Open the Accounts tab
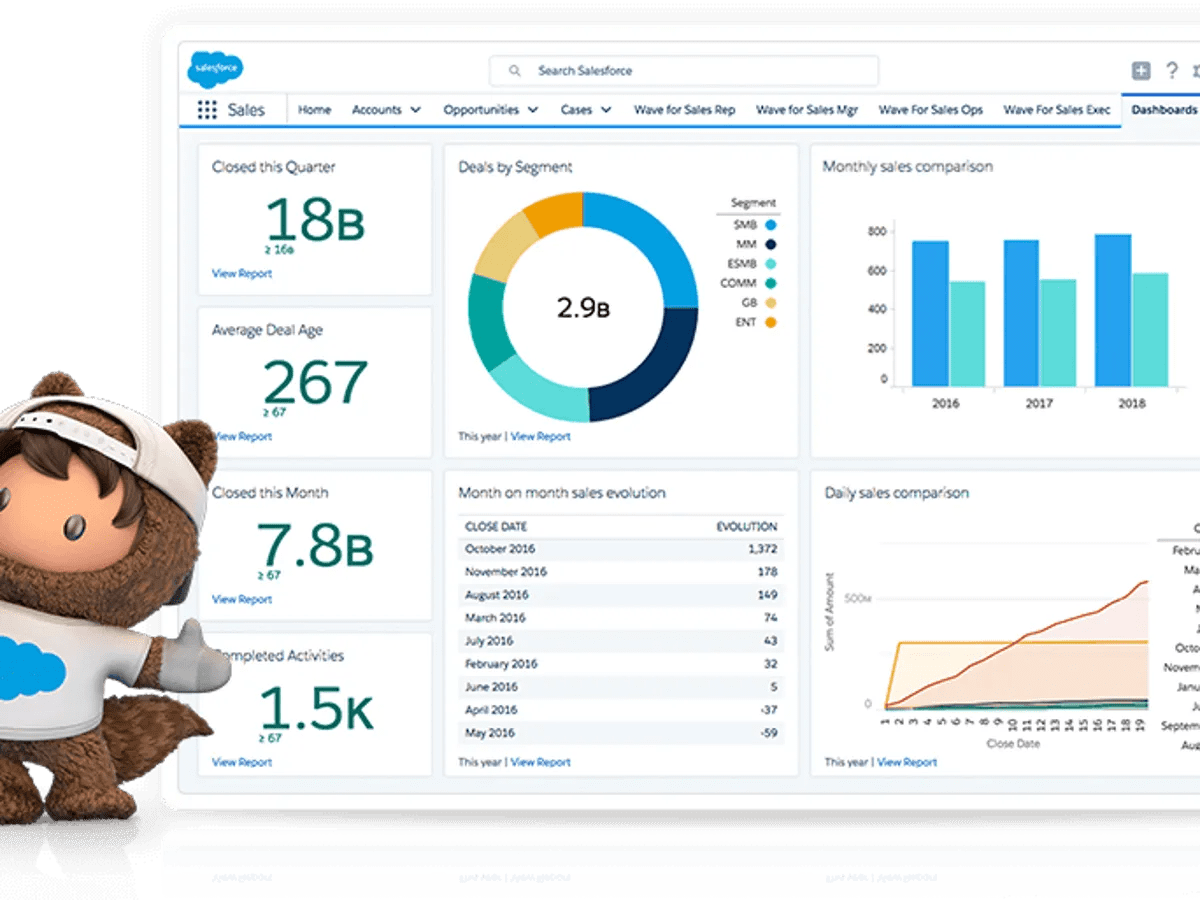 click(x=376, y=110)
